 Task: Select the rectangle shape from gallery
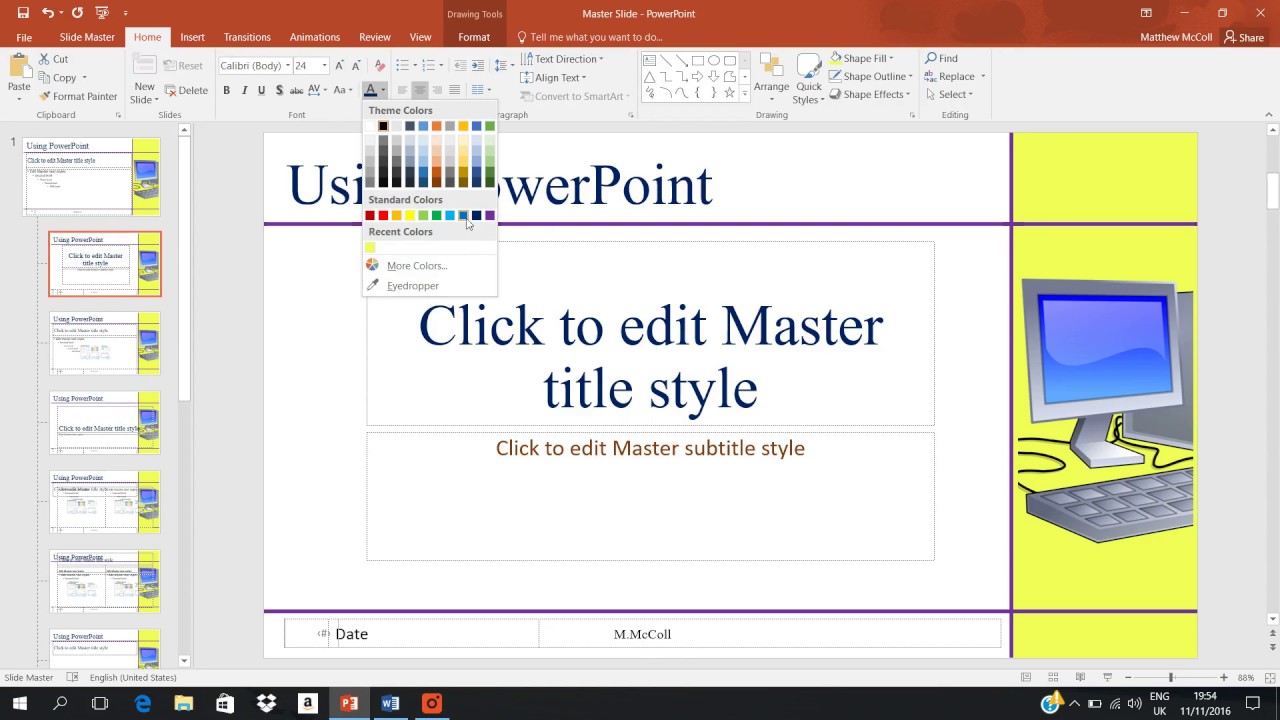(698, 60)
